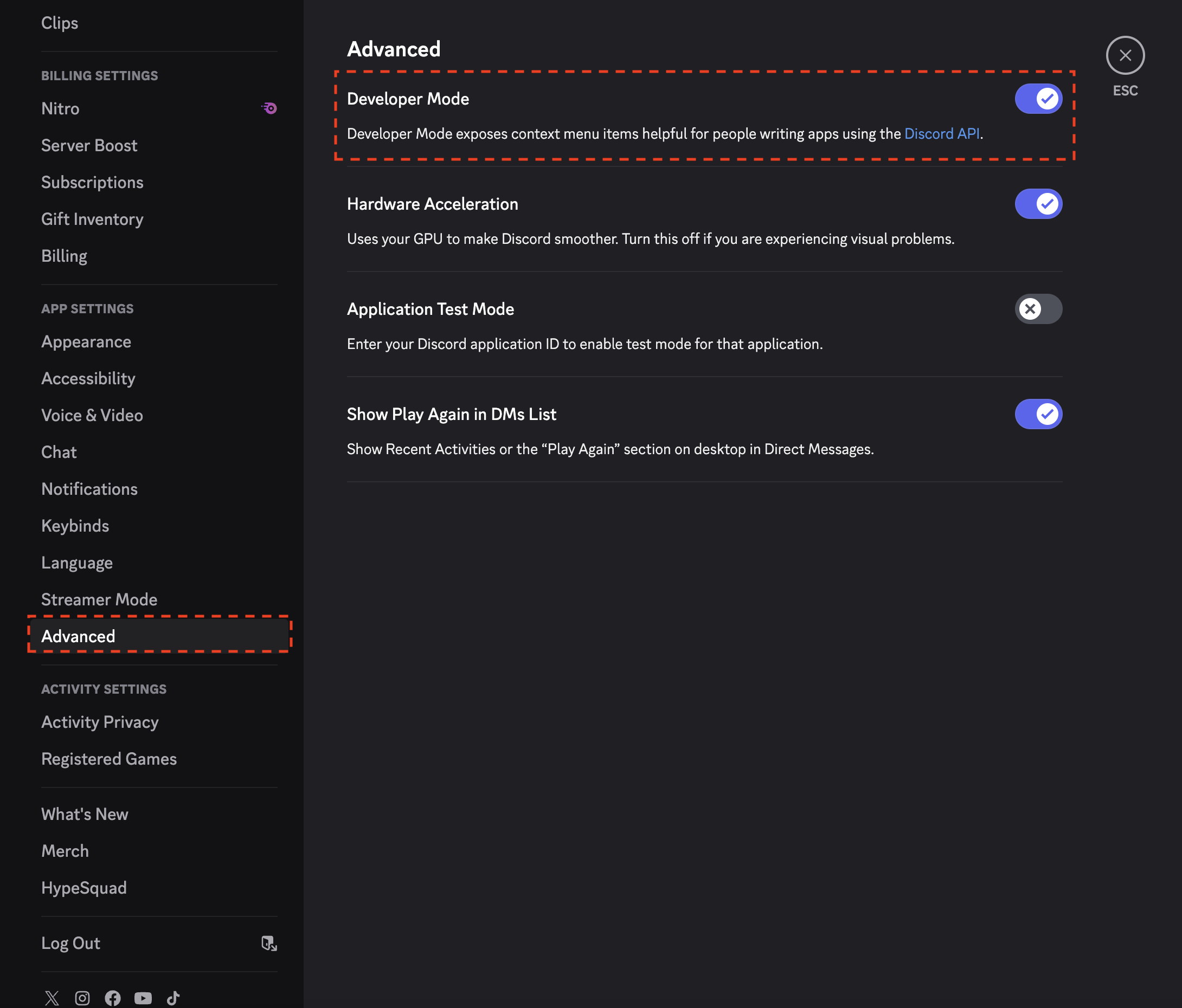The image size is (1182, 1008).
Task: Follow the Discord API link
Action: pos(942,133)
